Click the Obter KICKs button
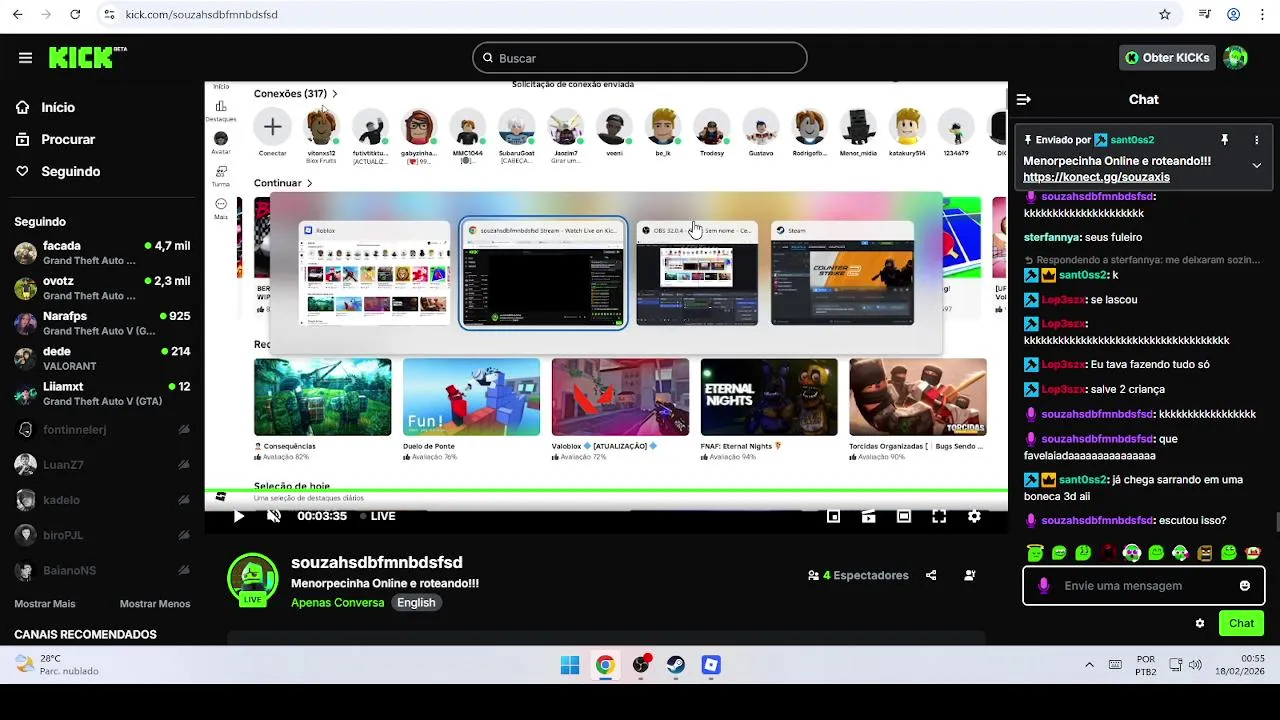 click(x=1167, y=58)
